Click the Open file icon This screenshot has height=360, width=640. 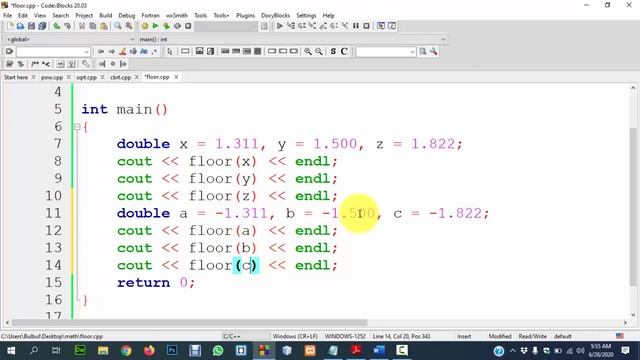pyautogui.click(x=20, y=26)
